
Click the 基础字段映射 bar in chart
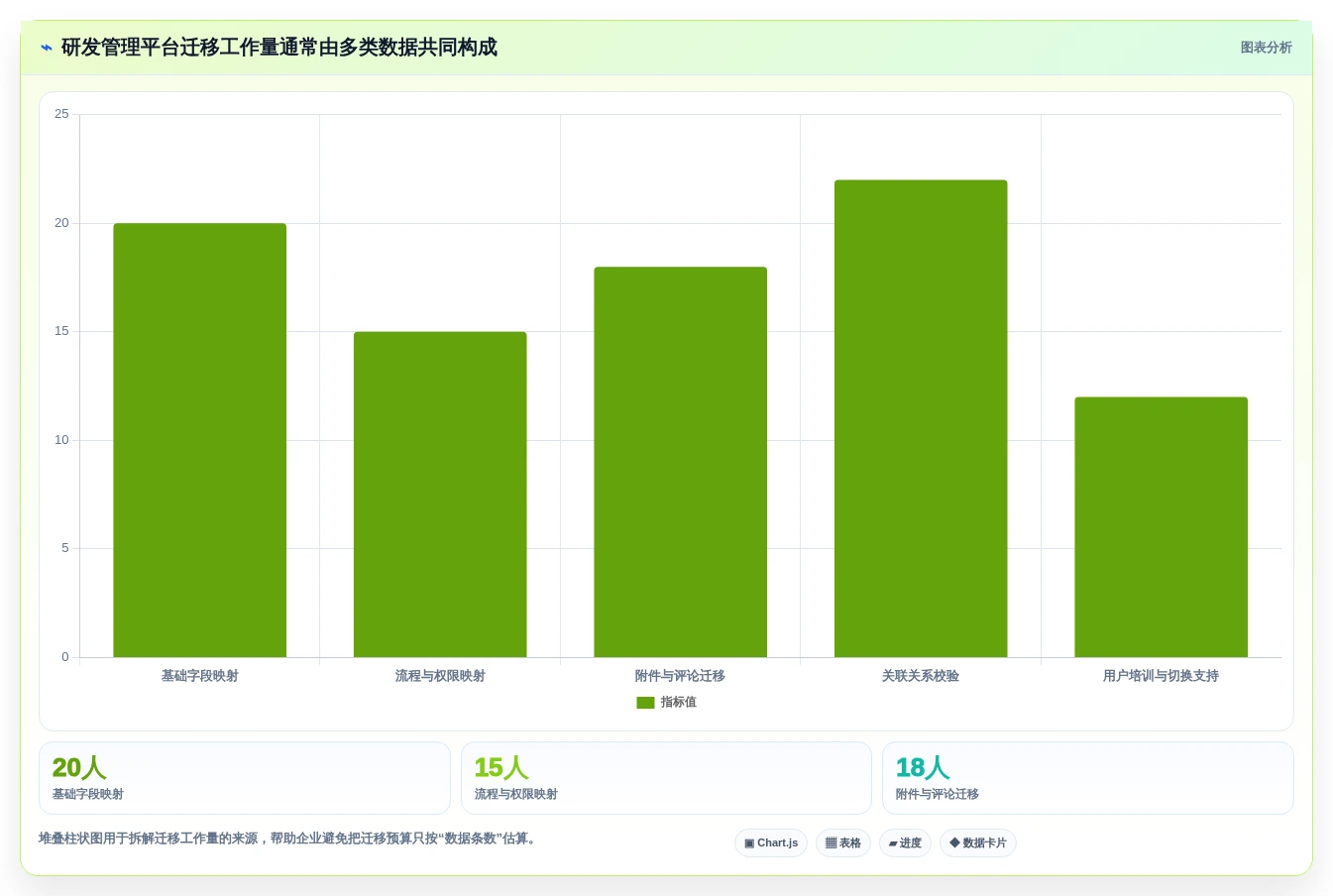click(x=199, y=440)
